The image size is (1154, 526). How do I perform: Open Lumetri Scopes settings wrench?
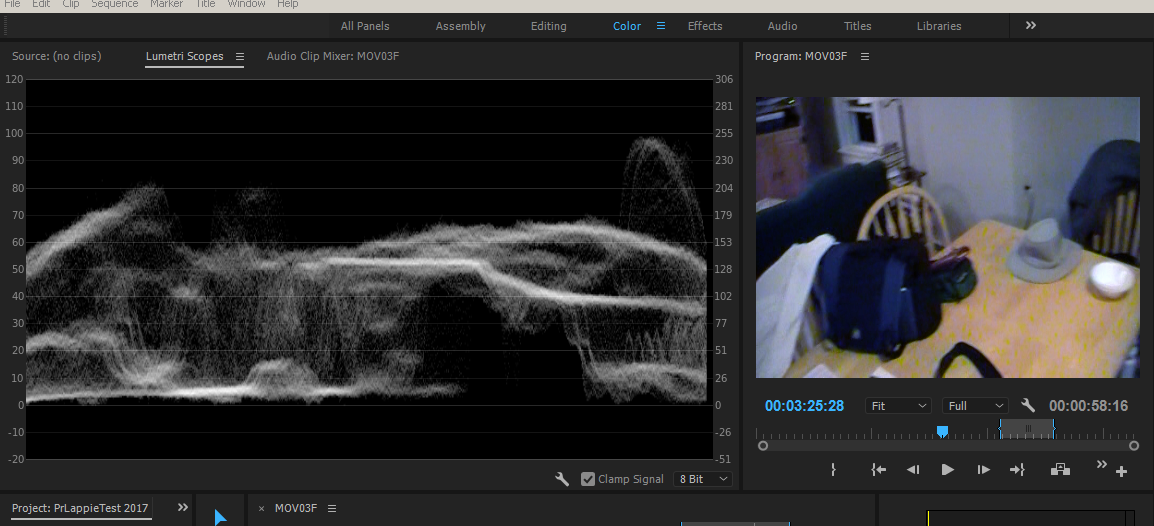pyautogui.click(x=562, y=479)
